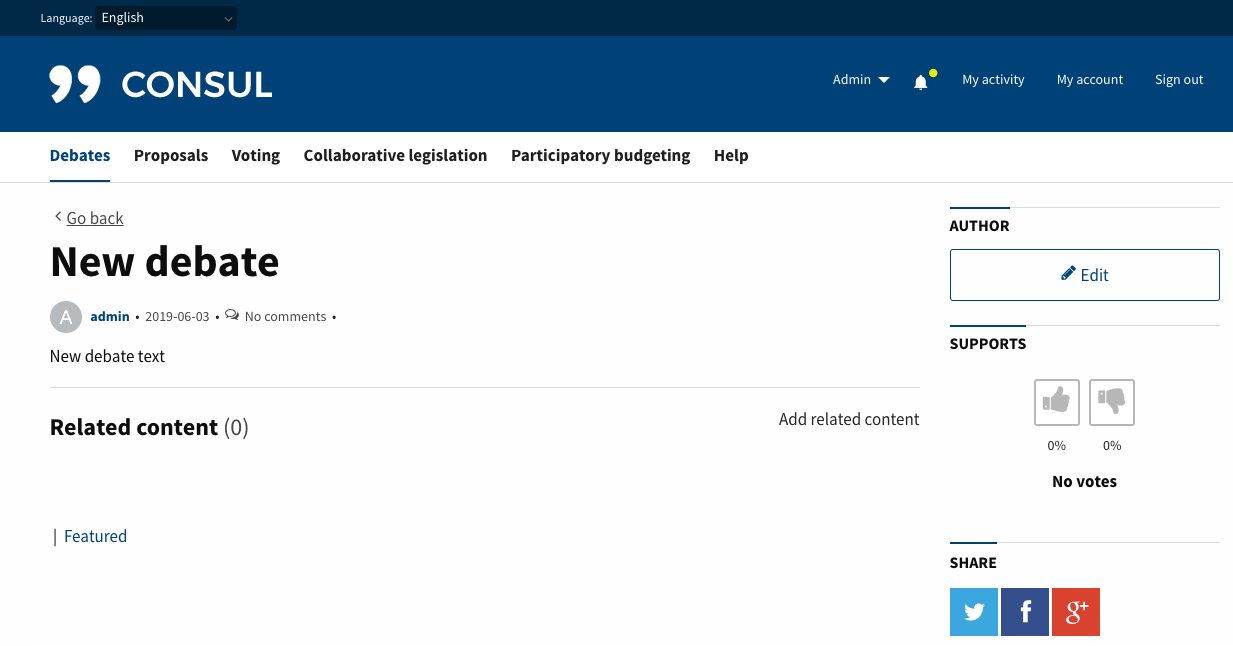This screenshot has height=646, width=1233.
Task: Share the debate on Google Plus
Action: click(1075, 612)
